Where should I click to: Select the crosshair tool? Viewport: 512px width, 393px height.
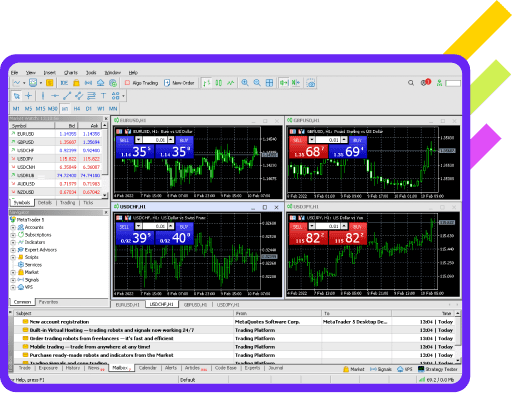click(x=29, y=96)
